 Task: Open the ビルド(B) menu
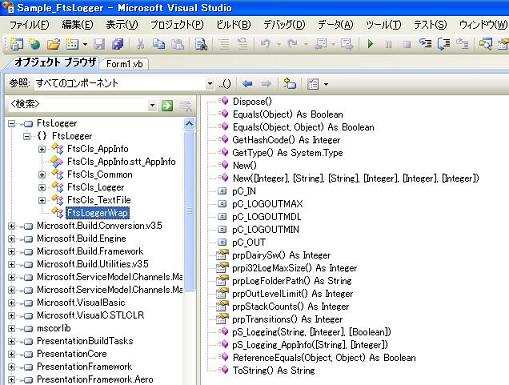pos(233,25)
